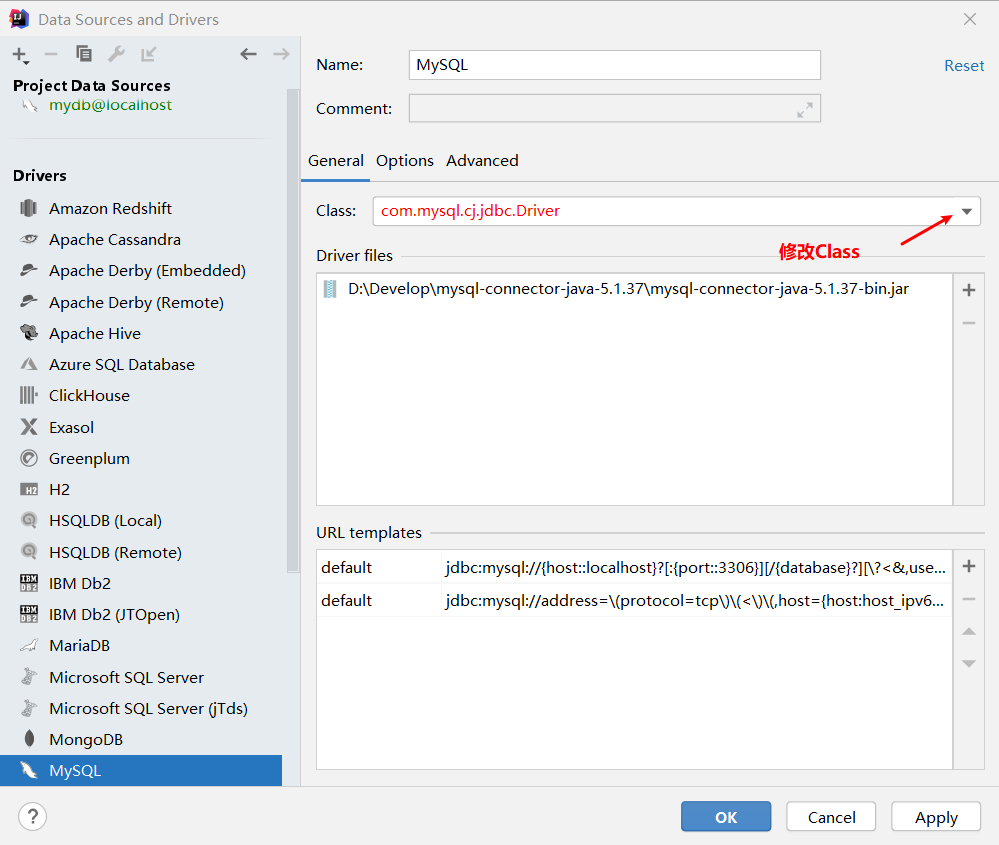Image resolution: width=999 pixels, height=845 pixels.
Task: Click the Greenplum driver icon
Action: pyautogui.click(x=29, y=458)
